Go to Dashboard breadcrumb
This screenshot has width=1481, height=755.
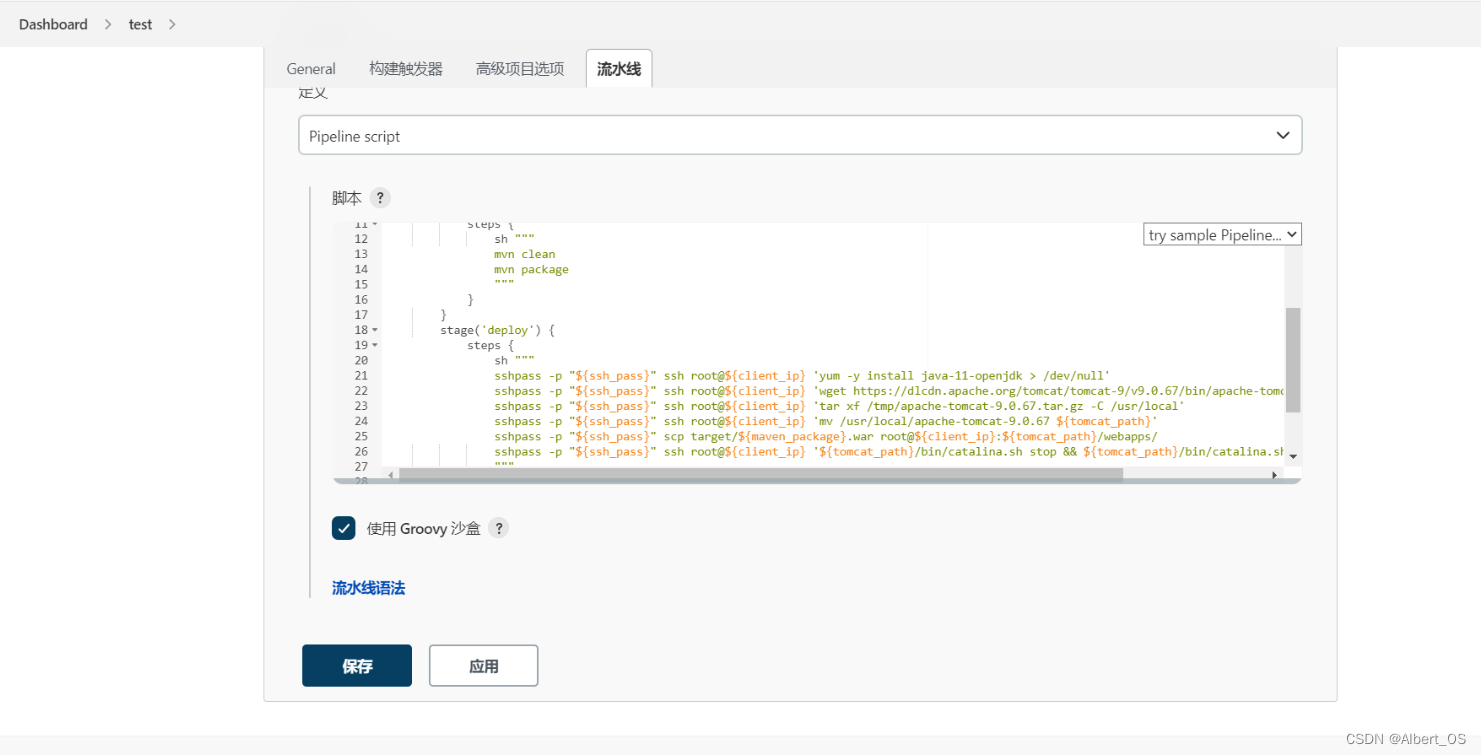[53, 24]
